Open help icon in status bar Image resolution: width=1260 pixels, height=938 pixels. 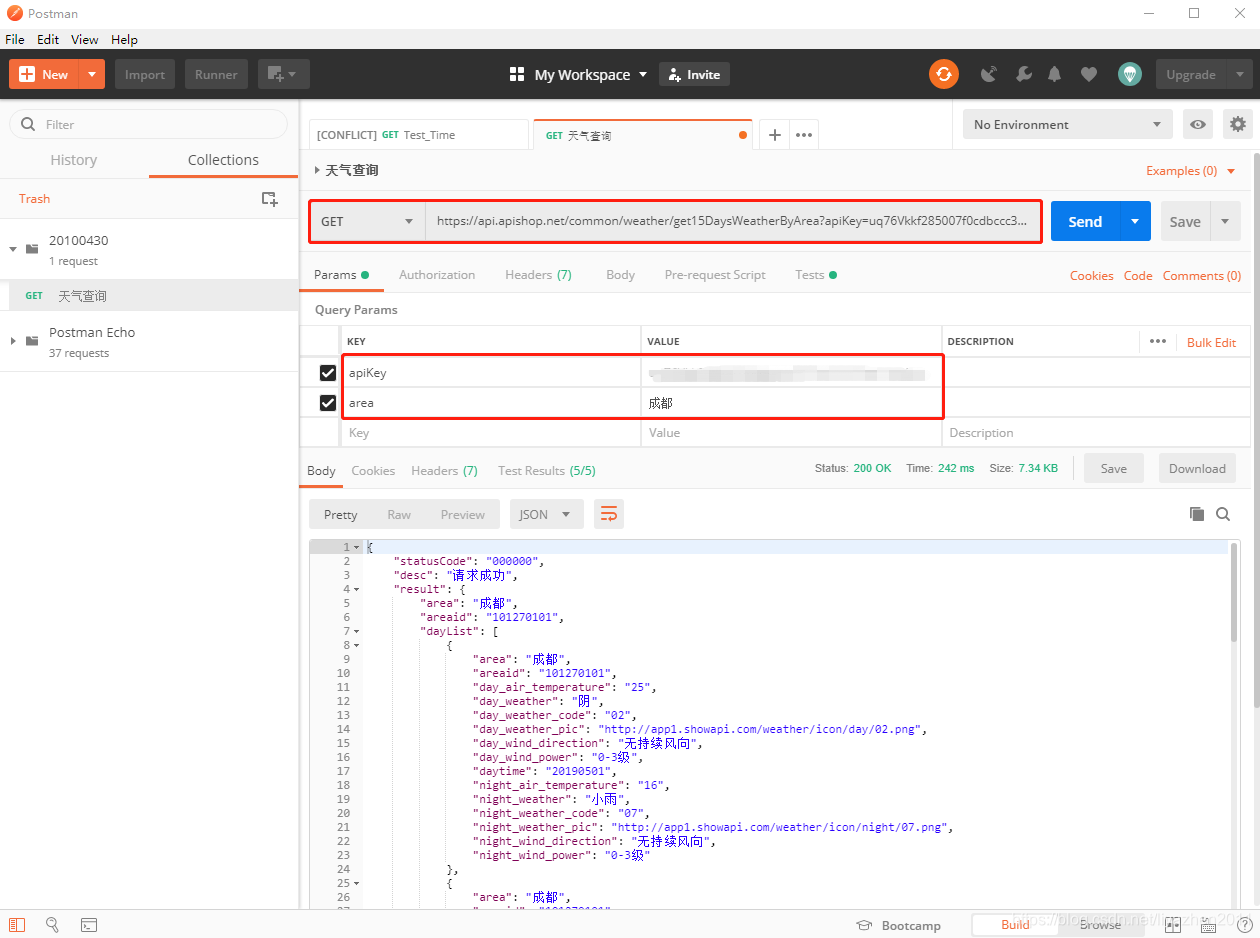click(1244, 925)
